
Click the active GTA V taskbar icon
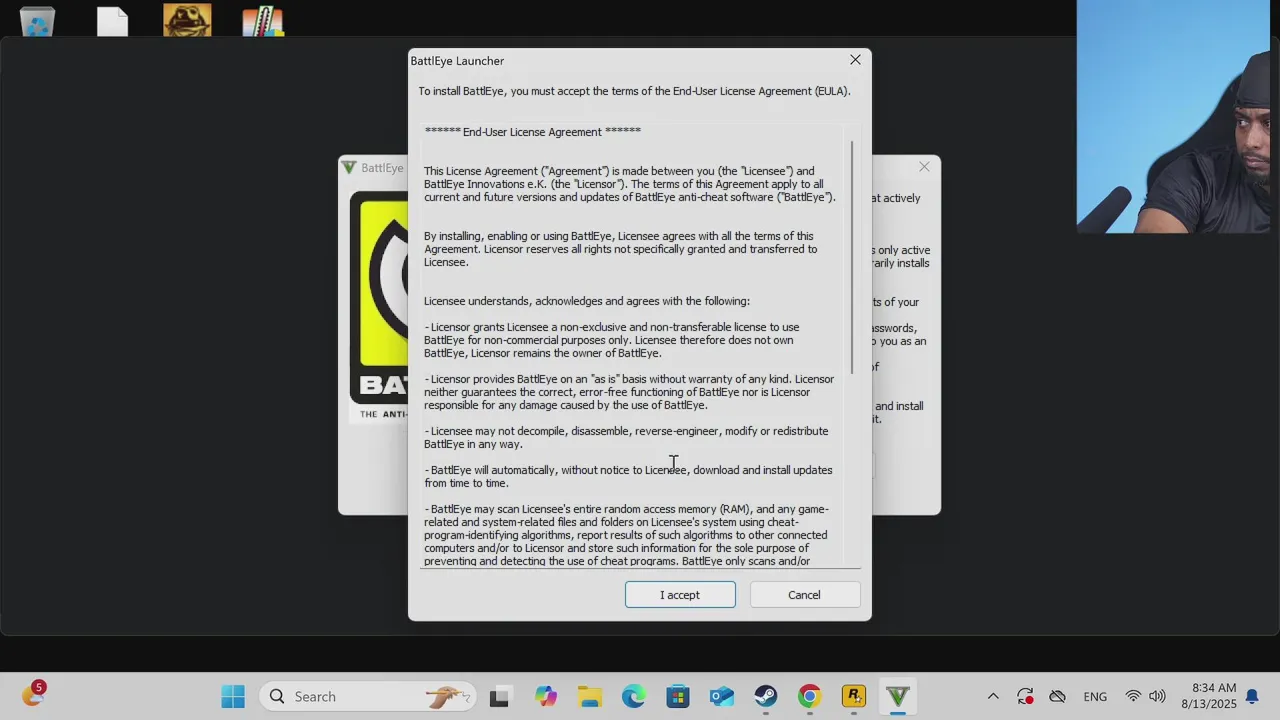898,696
